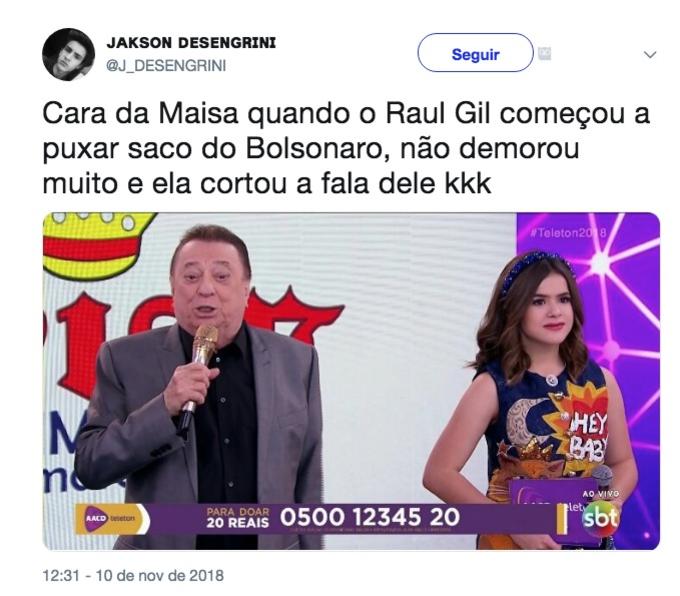
Task: Open the @J_DESENGRINI handle link
Action: (167, 66)
